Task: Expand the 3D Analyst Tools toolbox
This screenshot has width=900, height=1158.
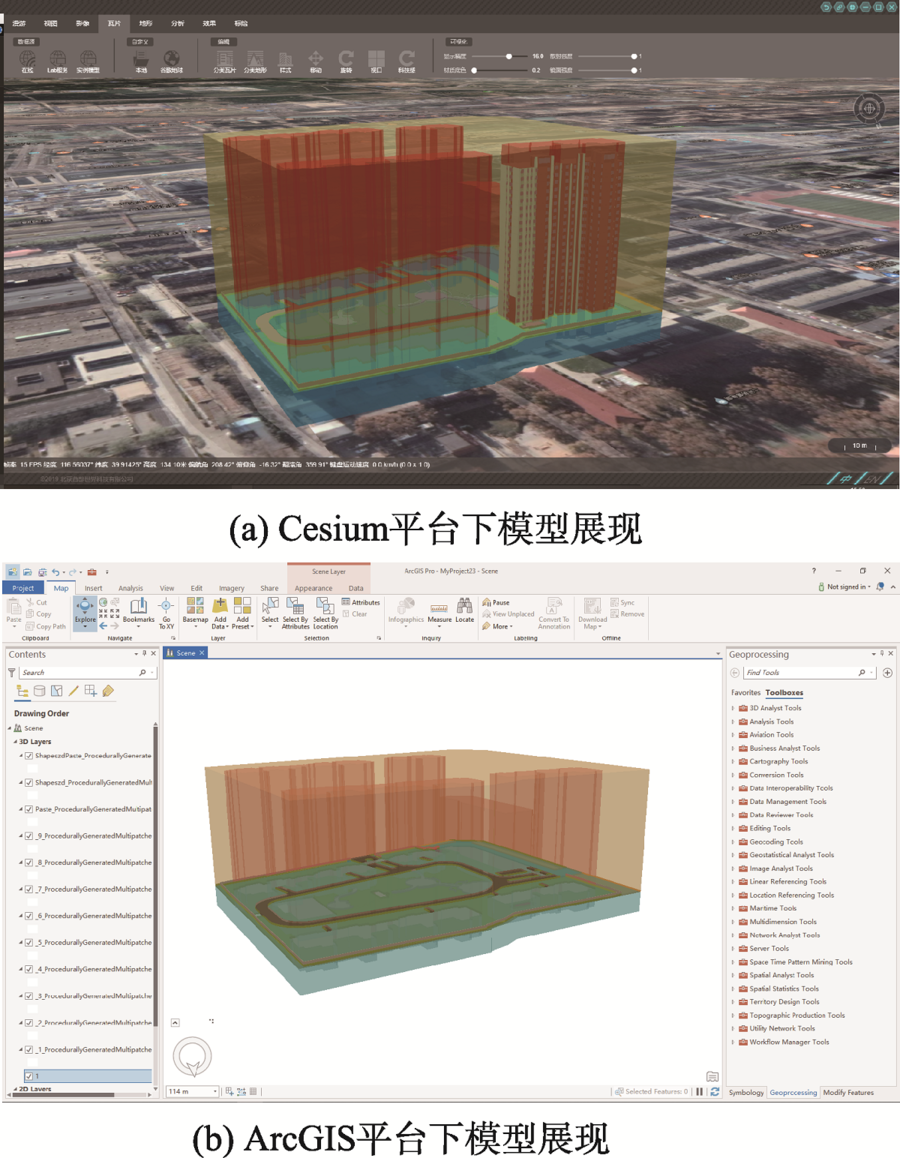Action: (x=733, y=708)
